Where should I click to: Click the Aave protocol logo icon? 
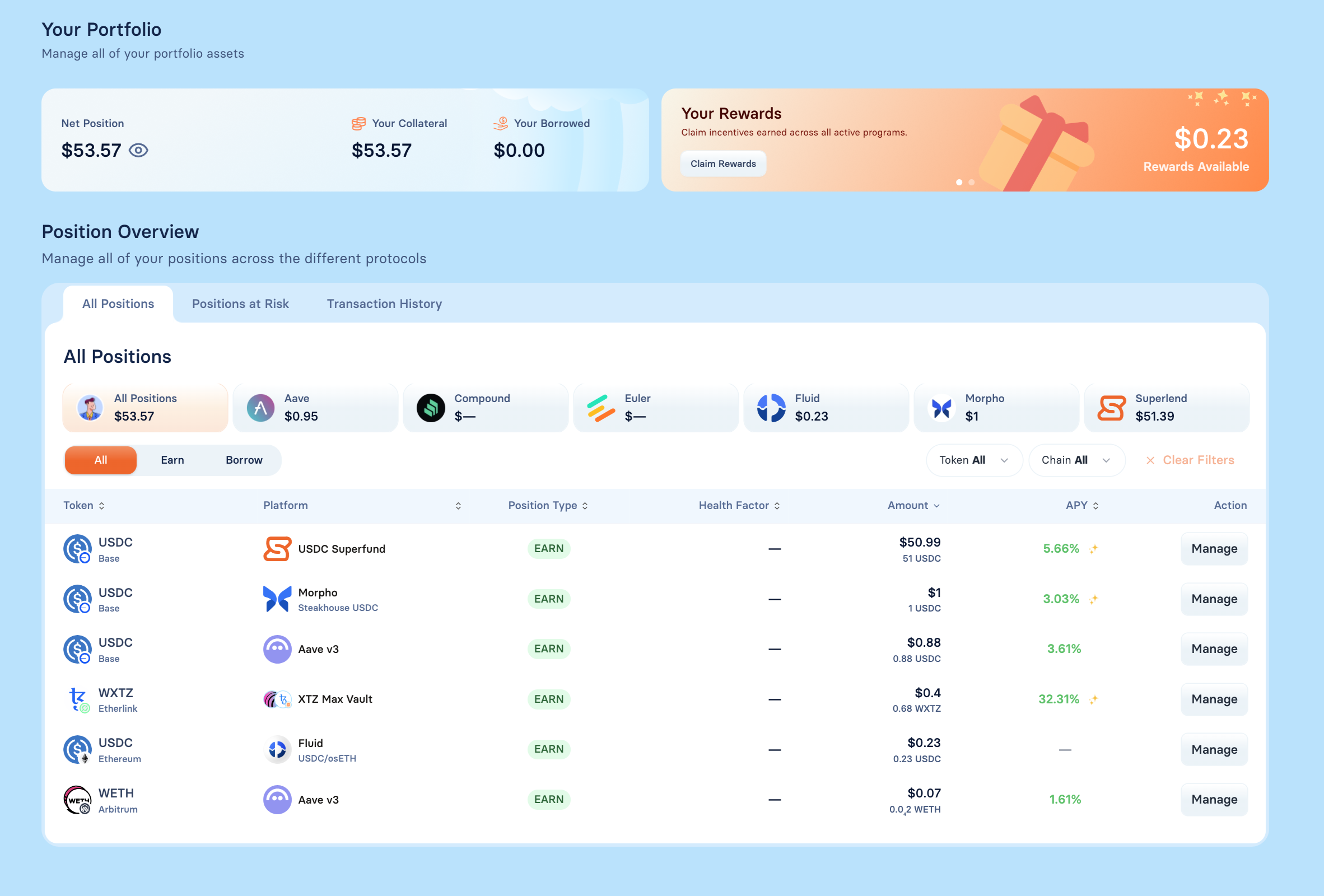tap(260, 408)
